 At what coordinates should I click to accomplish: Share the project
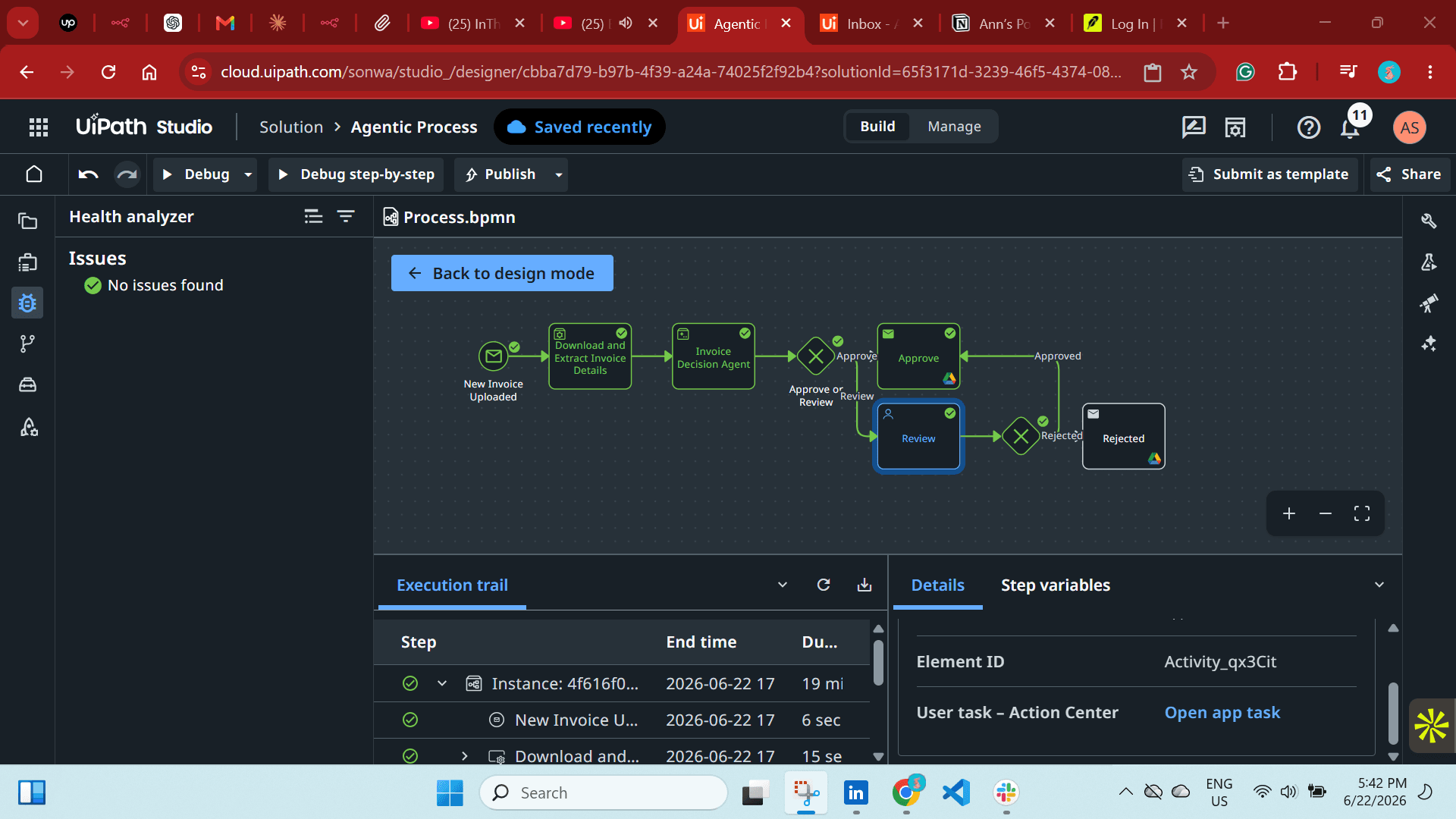[x=1410, y=174]
